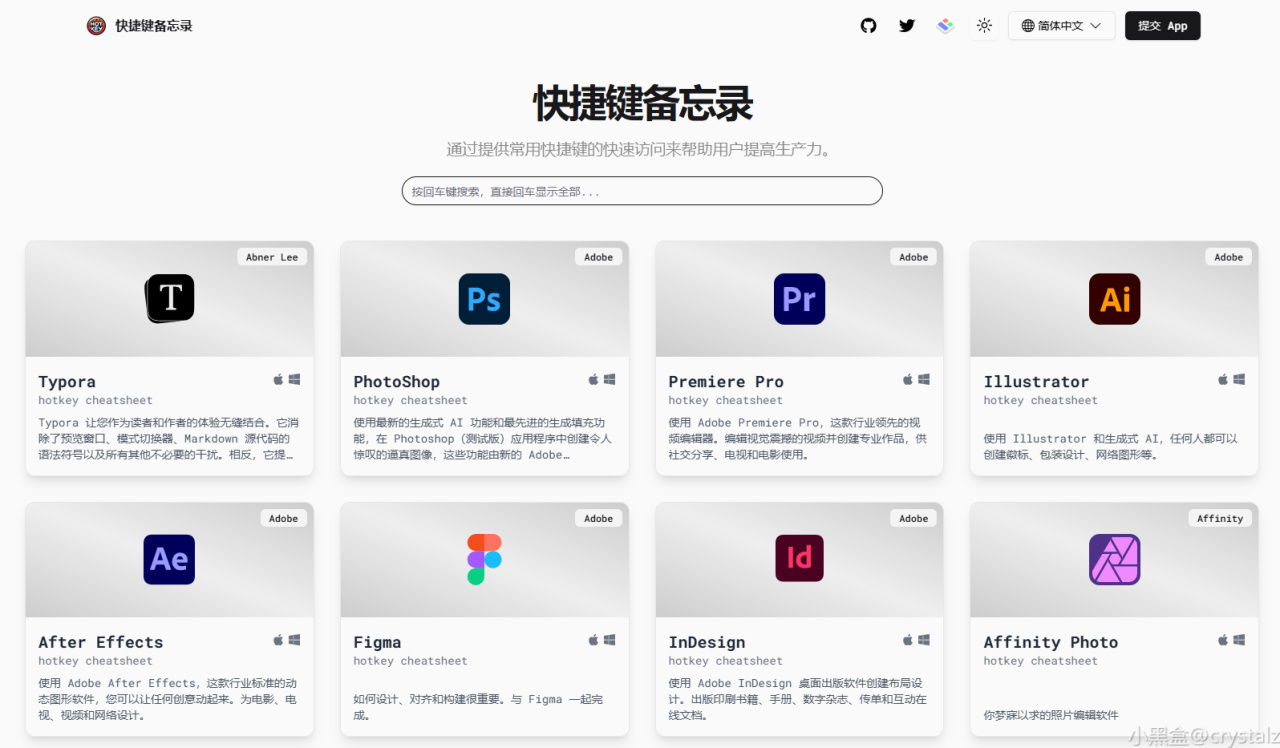This screenshot has width=1280, height=748.
Task: Click the Windows icon on Premiere Pro card
Action: 924,380
